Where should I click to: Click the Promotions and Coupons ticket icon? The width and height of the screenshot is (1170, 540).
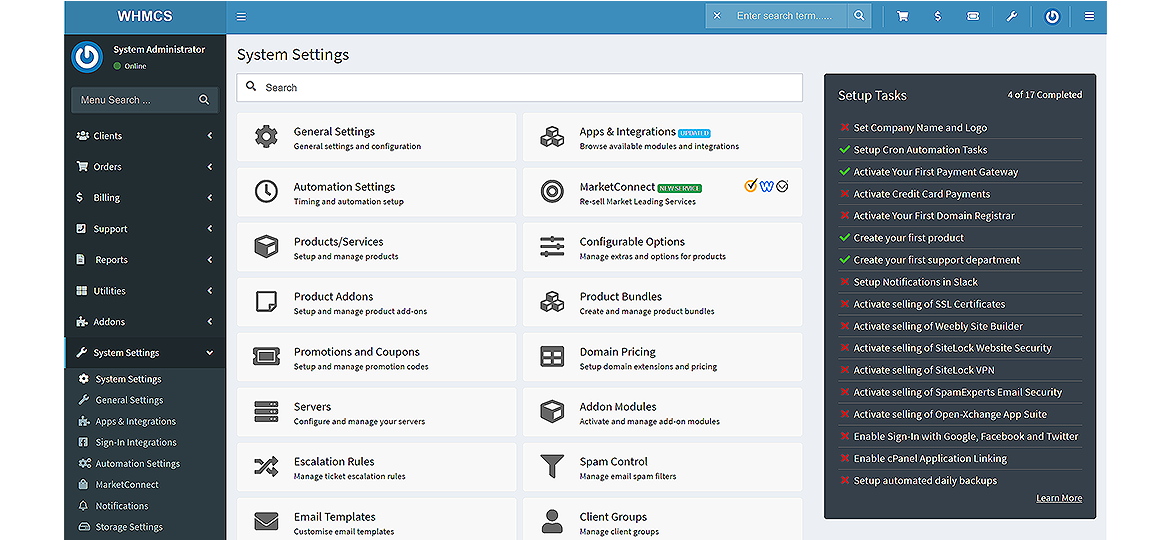click(266, 357)
